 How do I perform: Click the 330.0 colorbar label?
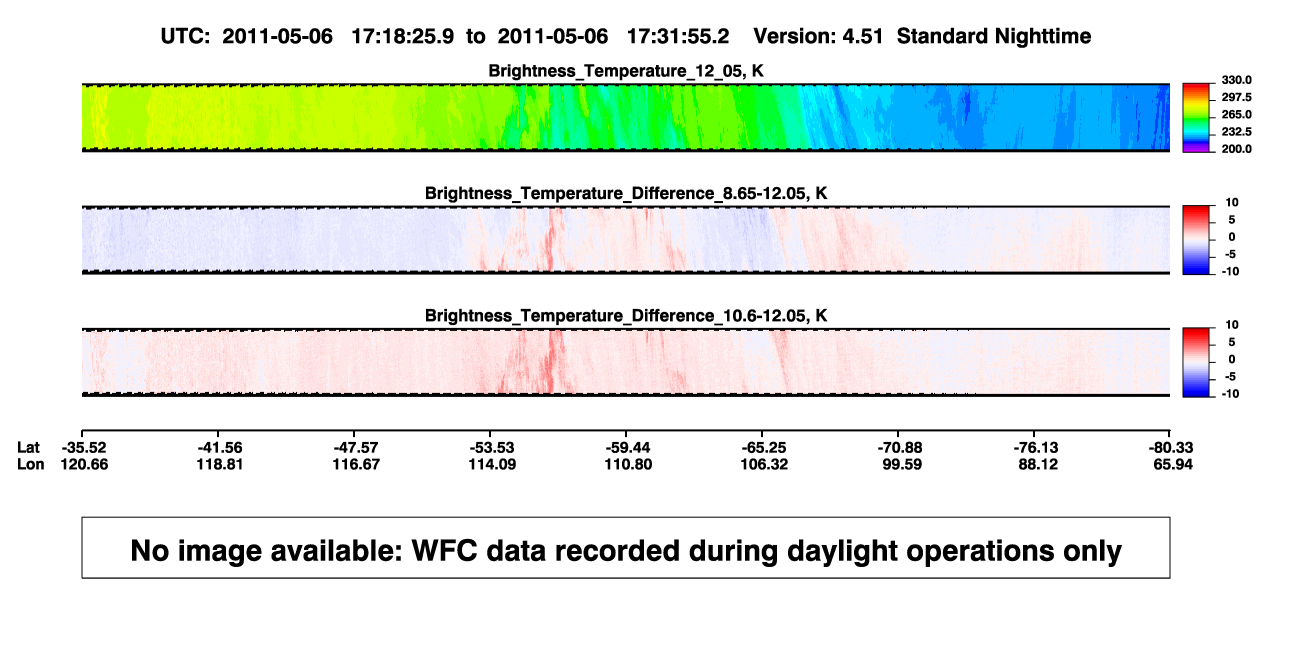(x=1238, y=80)
